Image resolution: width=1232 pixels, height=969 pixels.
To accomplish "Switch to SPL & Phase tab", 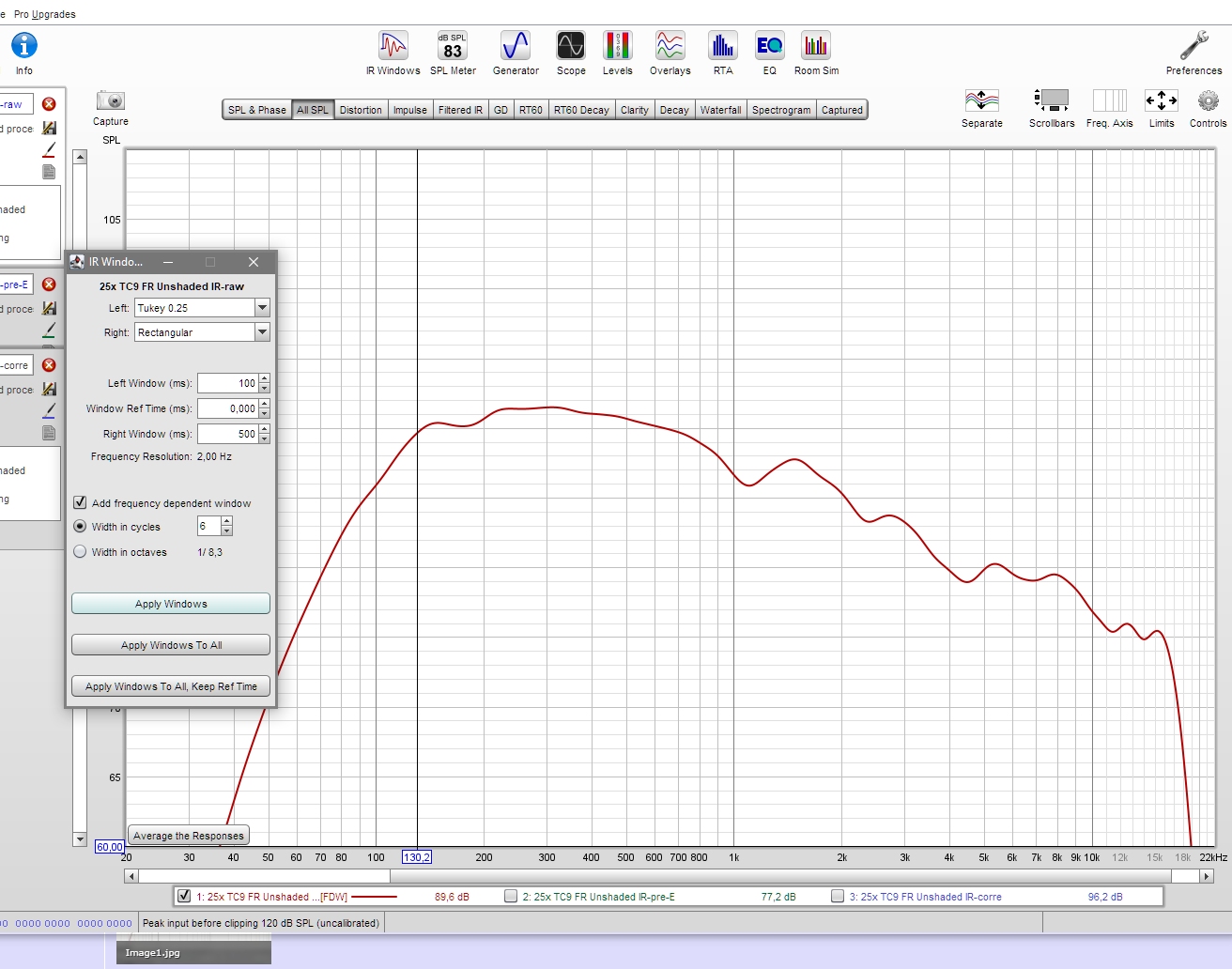I will tap(256, 110).
